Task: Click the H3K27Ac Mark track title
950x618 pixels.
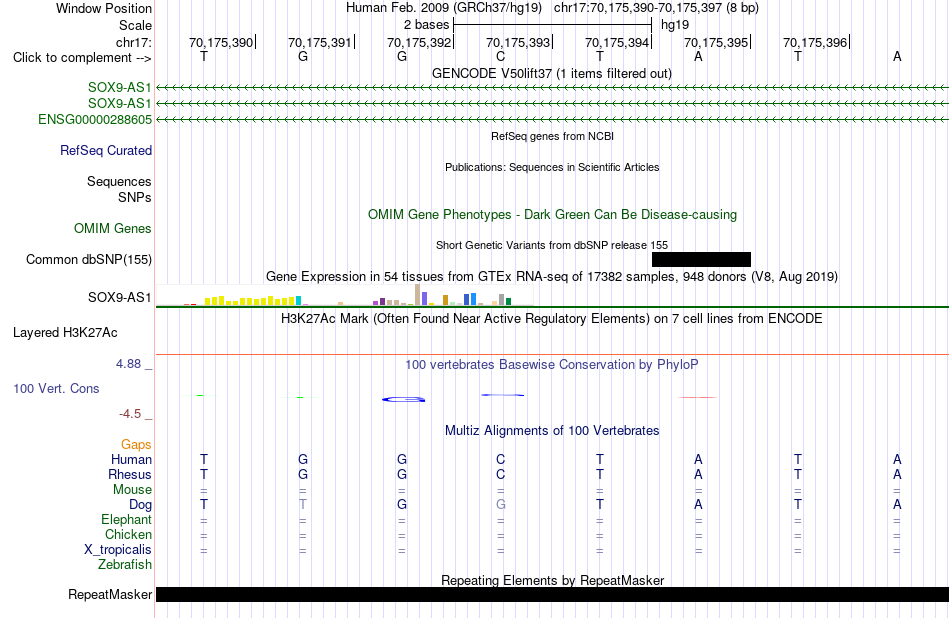Action: coord(552,319)
